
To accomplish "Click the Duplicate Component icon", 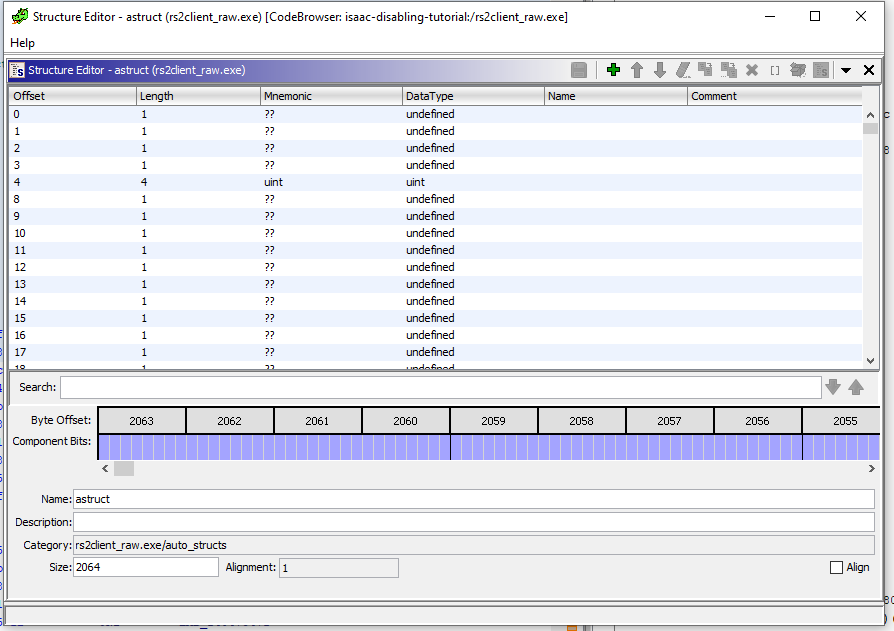I will coord(705,70).
